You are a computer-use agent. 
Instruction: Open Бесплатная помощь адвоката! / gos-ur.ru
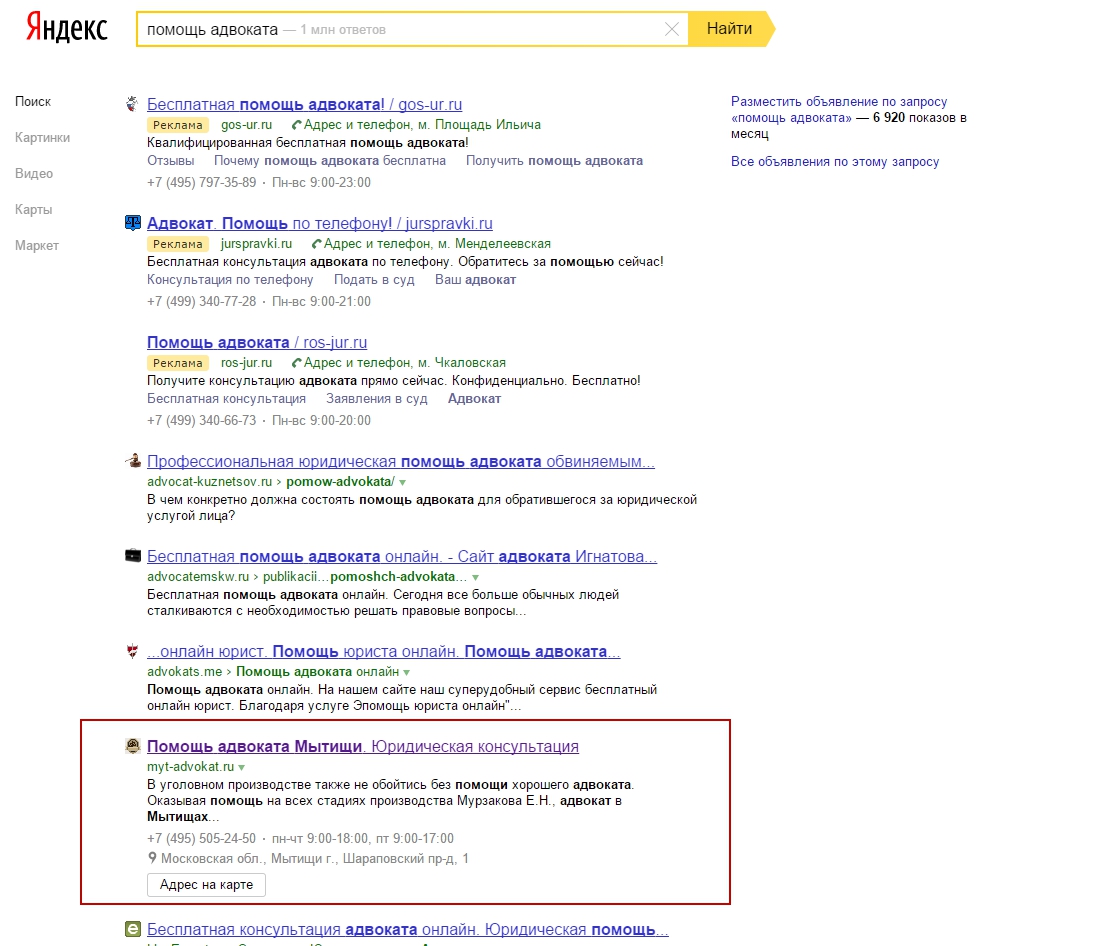point(304,105)
